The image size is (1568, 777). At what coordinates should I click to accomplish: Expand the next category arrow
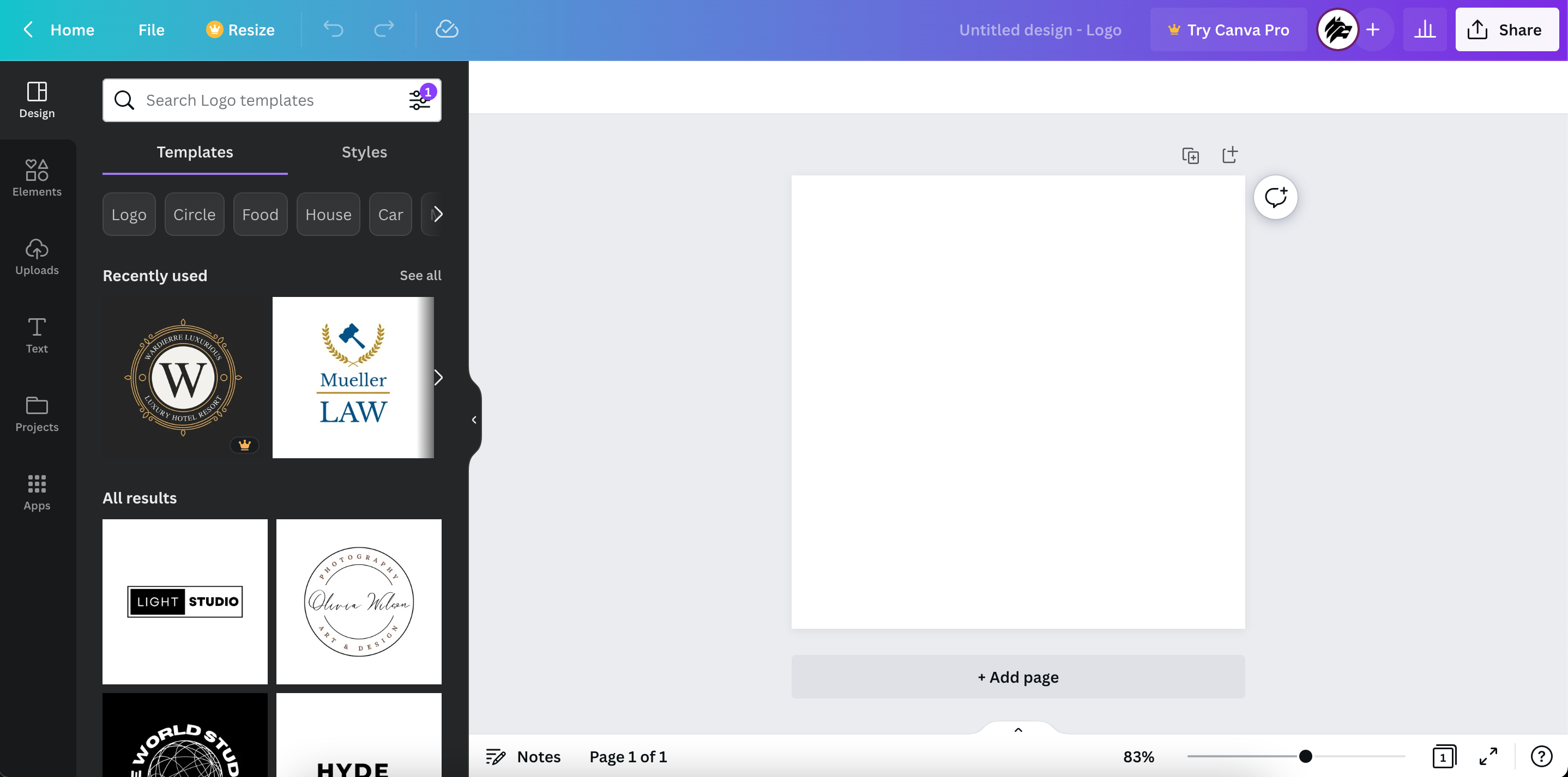[x=437, y=214]
